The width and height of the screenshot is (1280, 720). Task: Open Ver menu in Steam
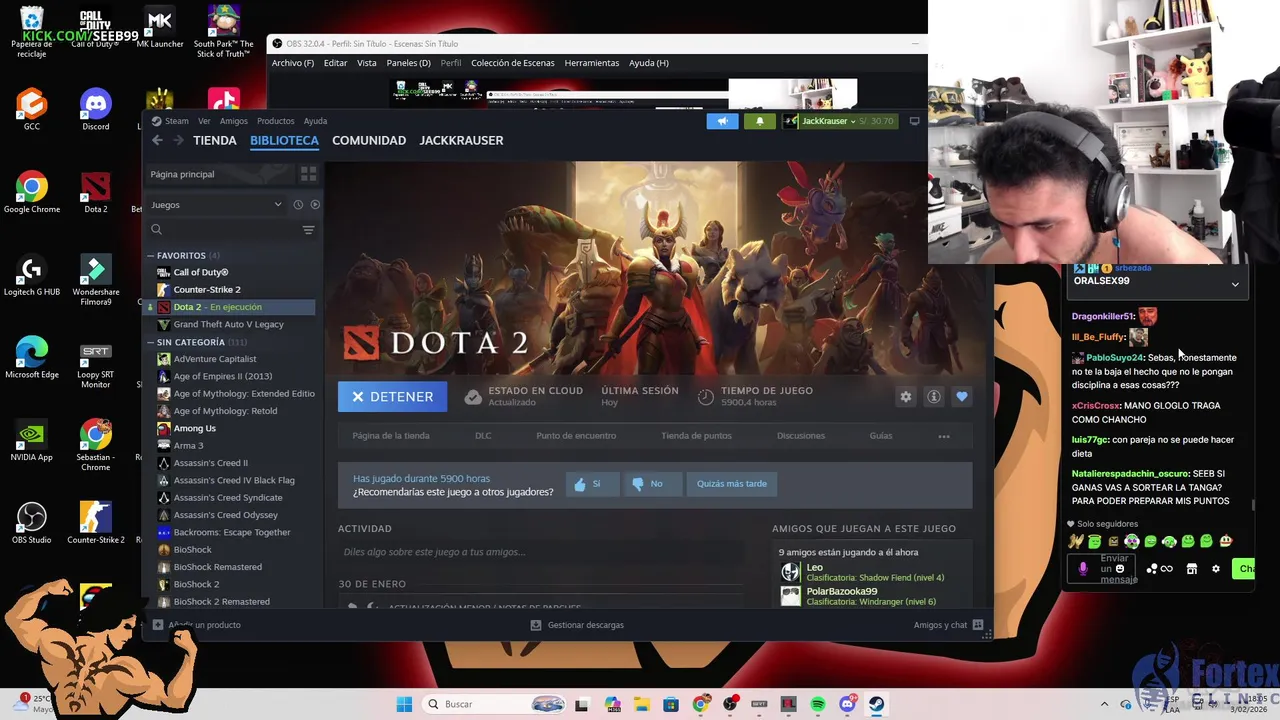204,121
